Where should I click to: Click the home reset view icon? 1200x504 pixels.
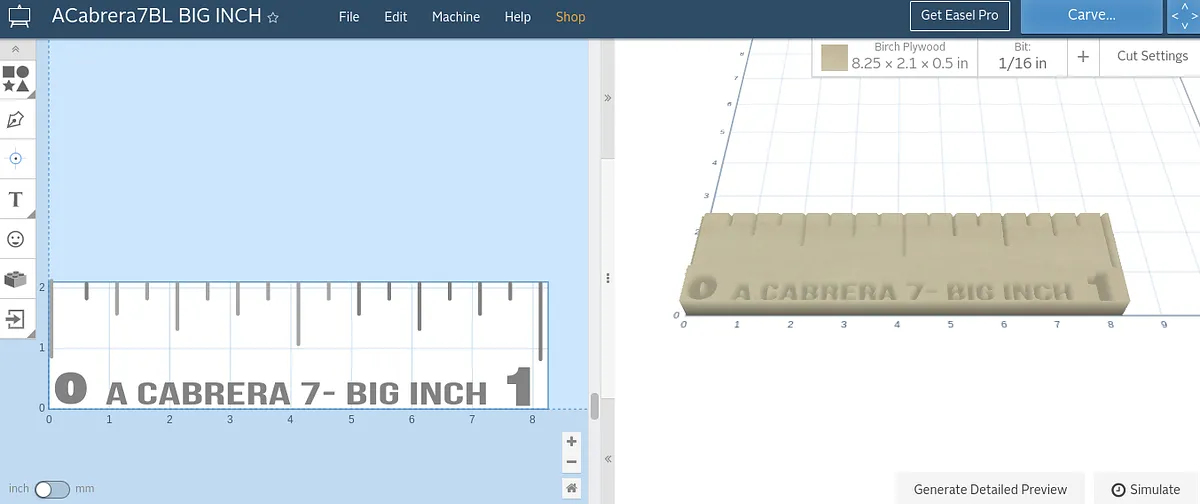(x=571, y=488)
